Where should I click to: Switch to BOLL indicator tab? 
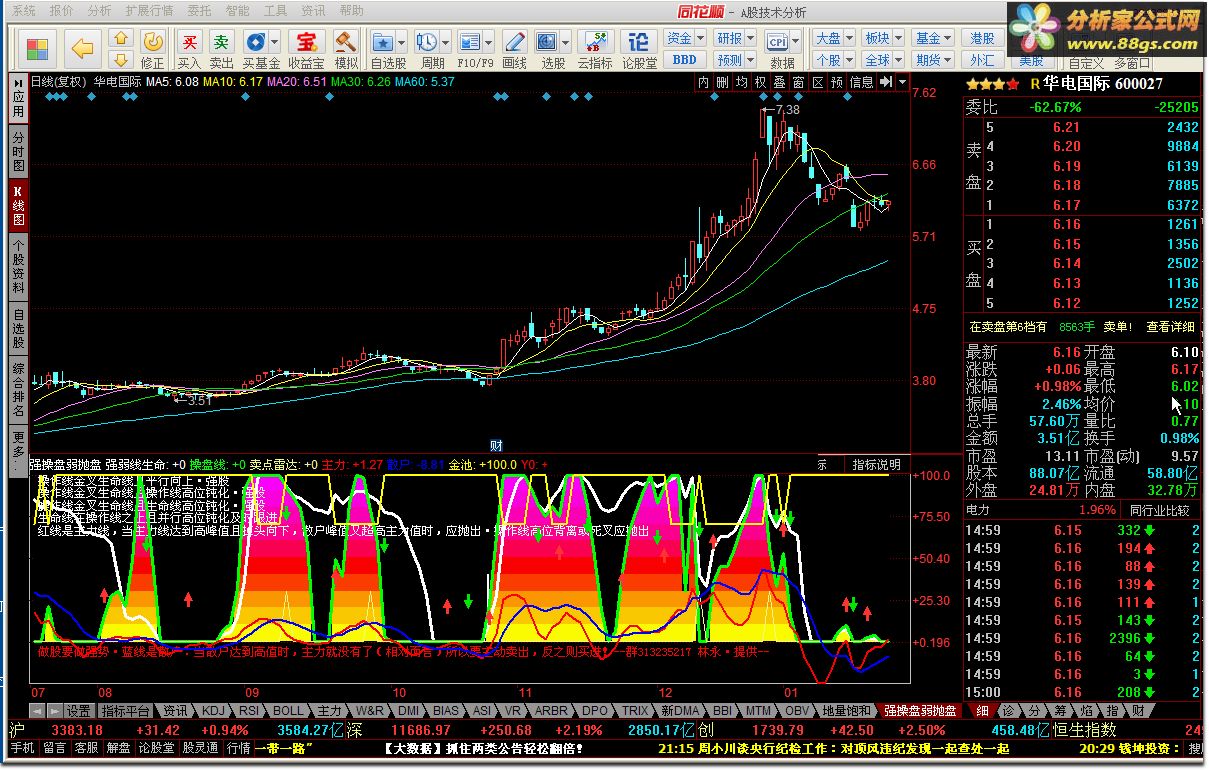(288, 711)
